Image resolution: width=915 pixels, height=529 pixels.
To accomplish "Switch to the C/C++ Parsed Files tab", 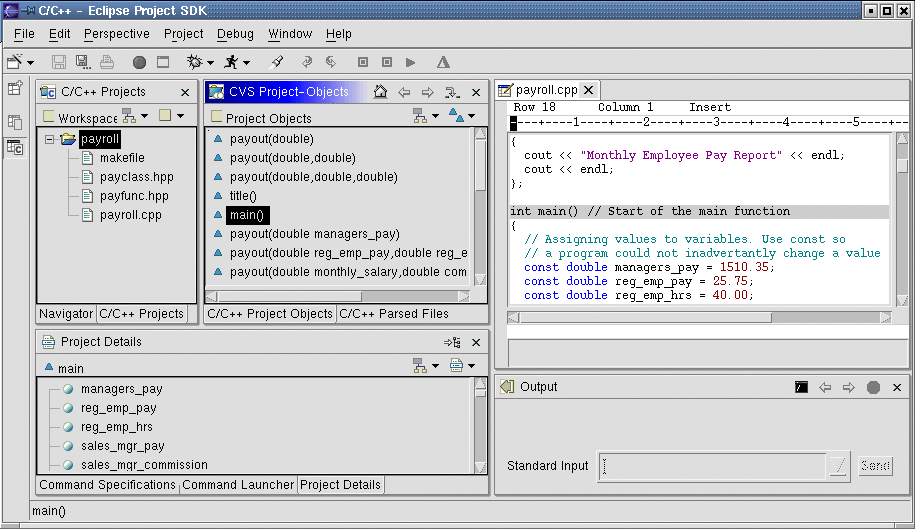I will (x=393, y=313).
